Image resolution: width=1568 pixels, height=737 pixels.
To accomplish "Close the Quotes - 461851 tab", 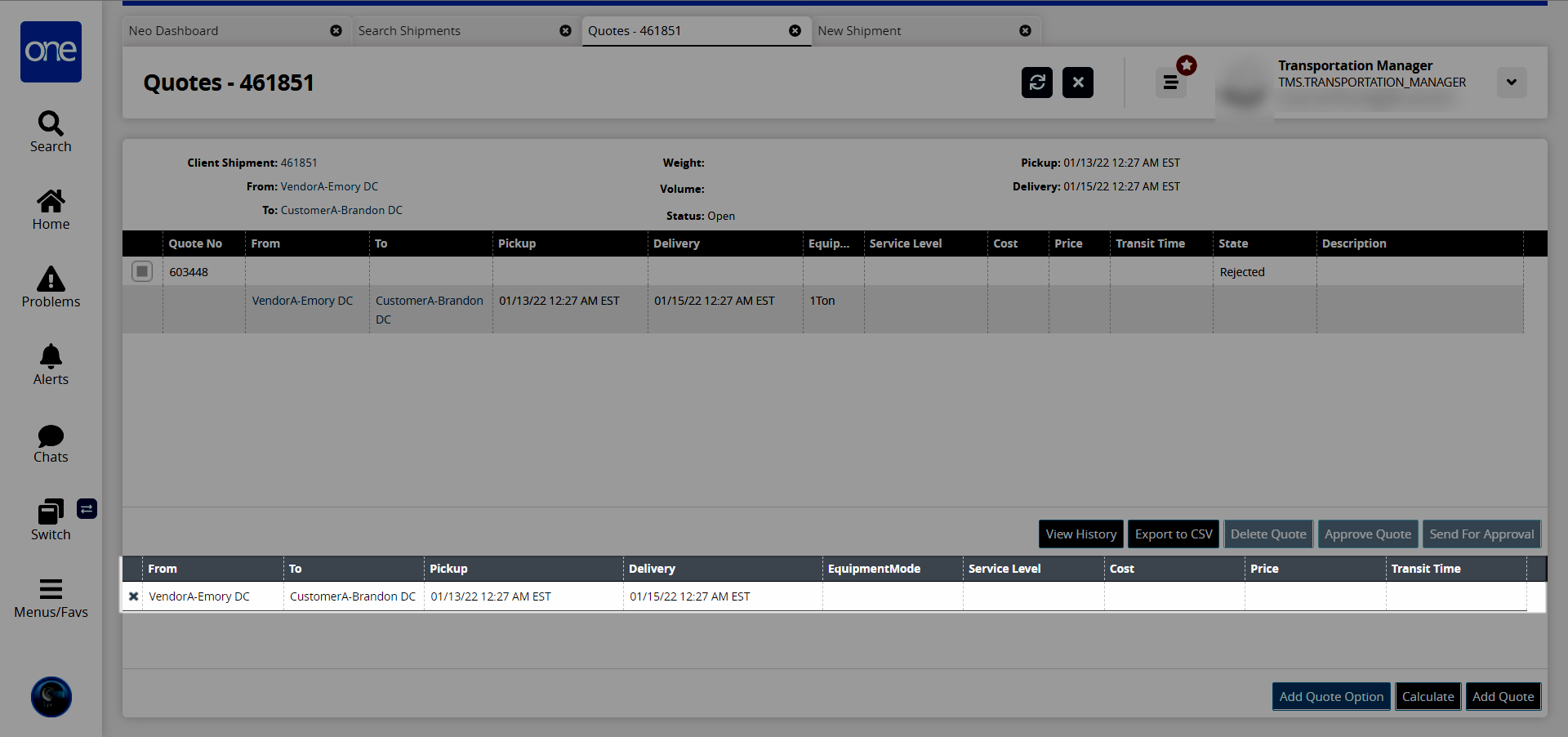I will (x=795, y=31).
